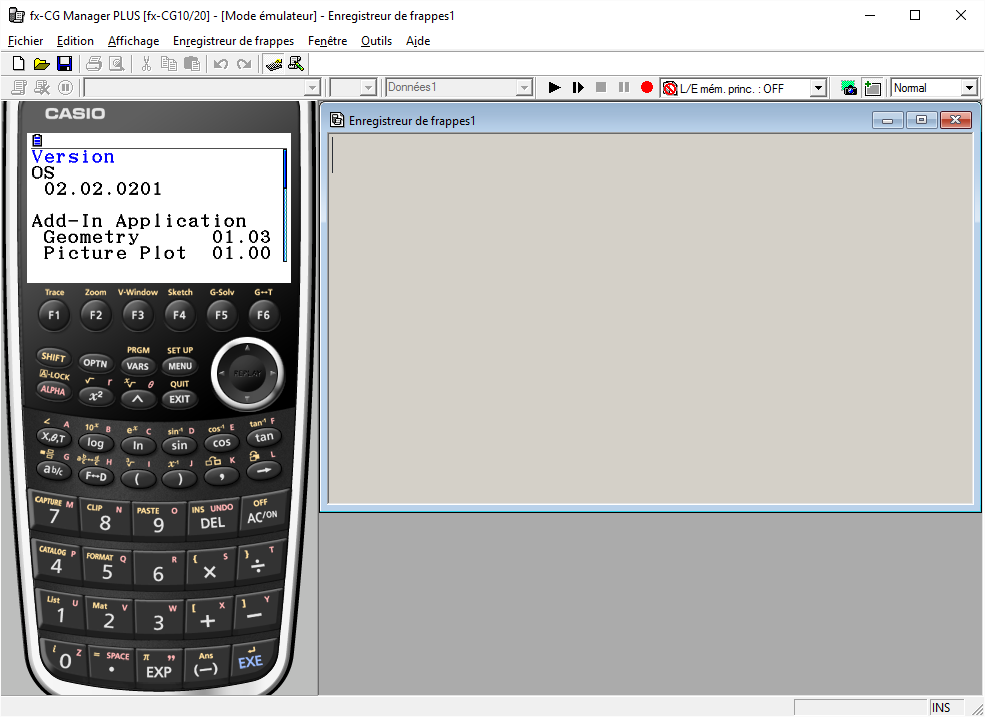Click the F4 Sketch calculator key
This screenshot has width=985, height=717.
179,315
